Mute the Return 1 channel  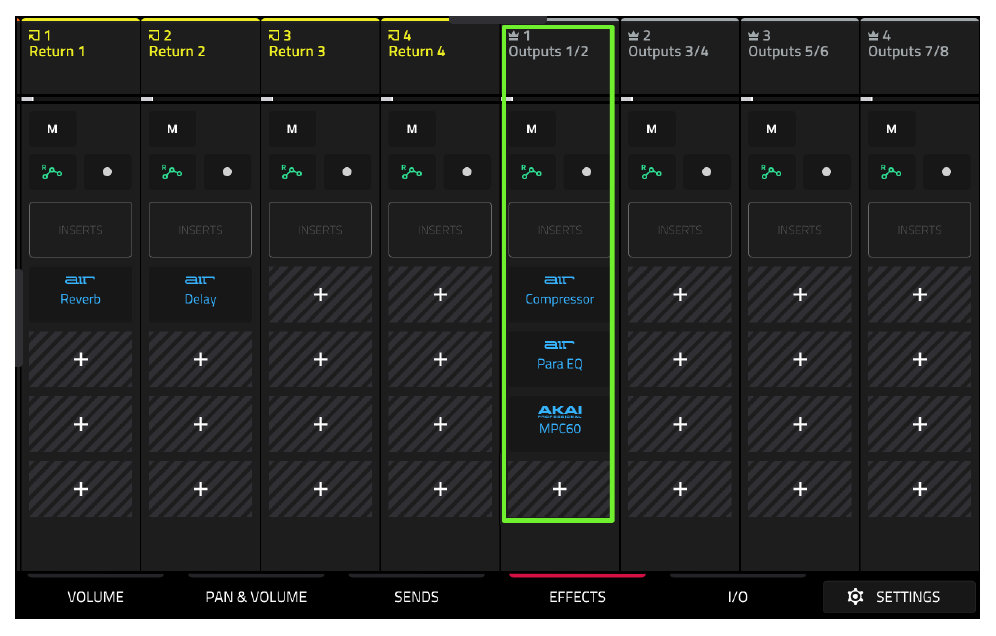52,129
